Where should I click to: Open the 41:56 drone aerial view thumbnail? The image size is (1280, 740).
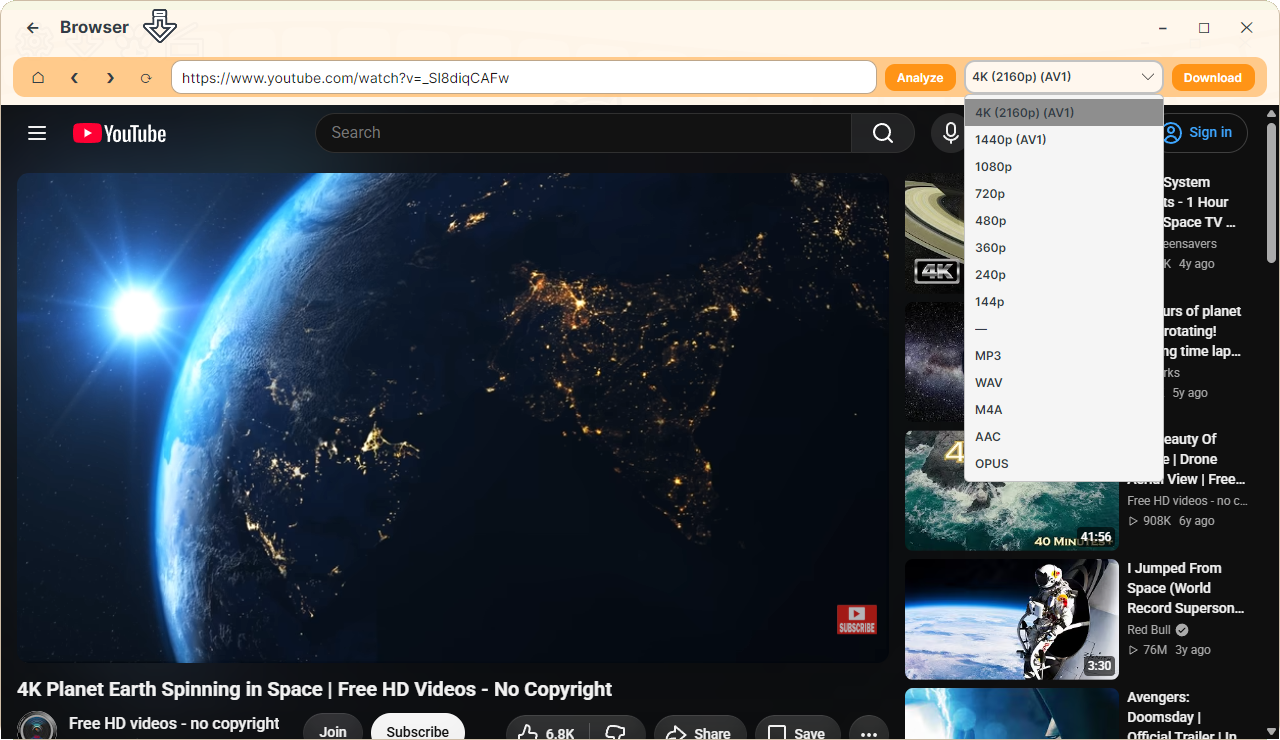point(1011,491)
